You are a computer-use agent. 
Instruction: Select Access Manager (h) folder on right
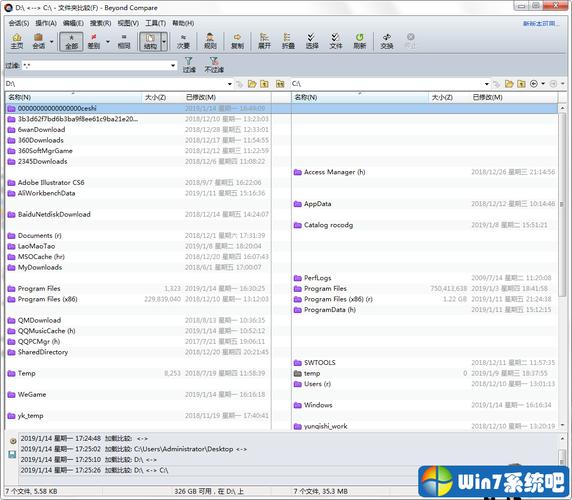[x=335, y=172]
